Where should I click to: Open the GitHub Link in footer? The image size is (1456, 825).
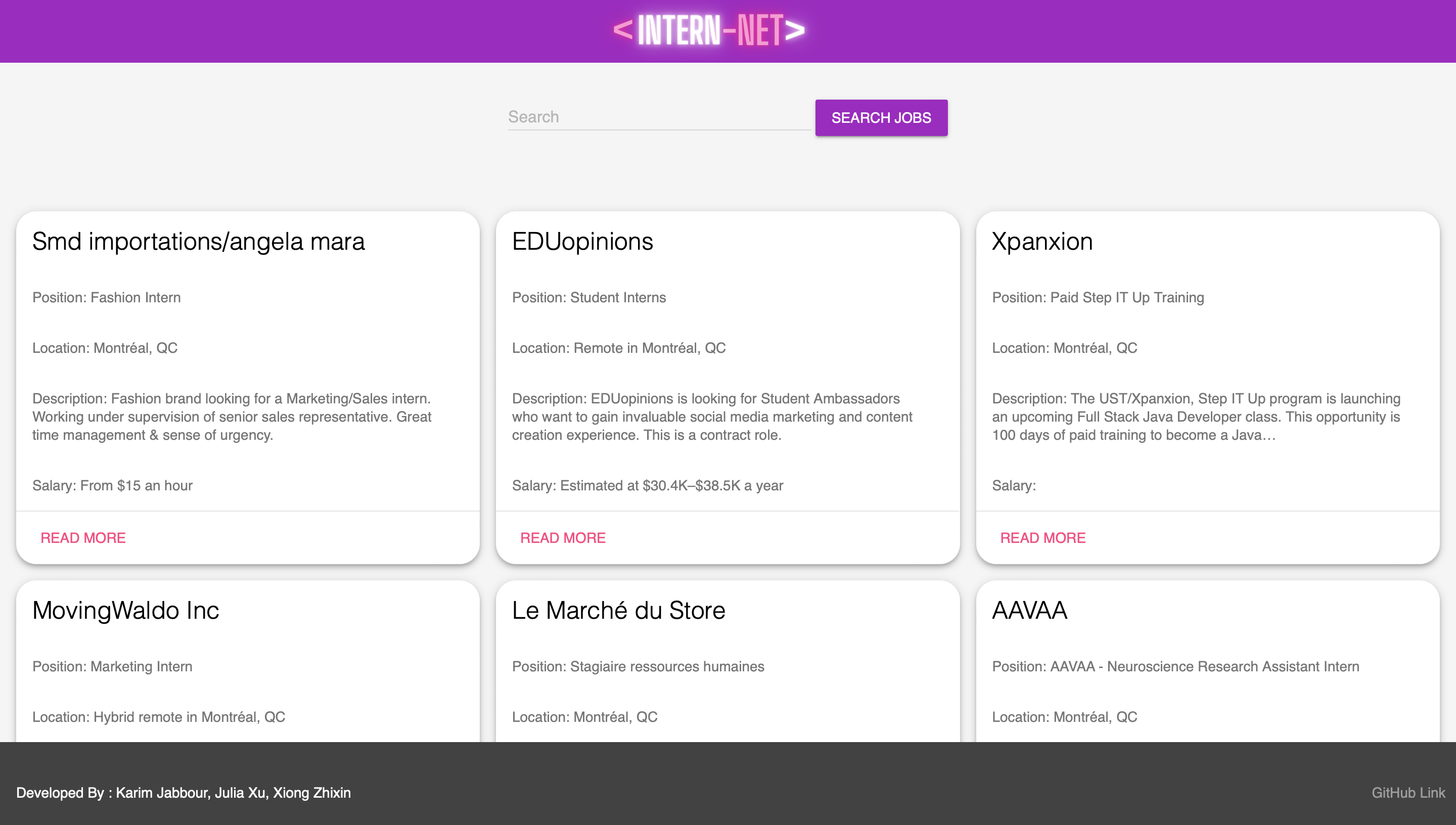tap(1408, 793)
